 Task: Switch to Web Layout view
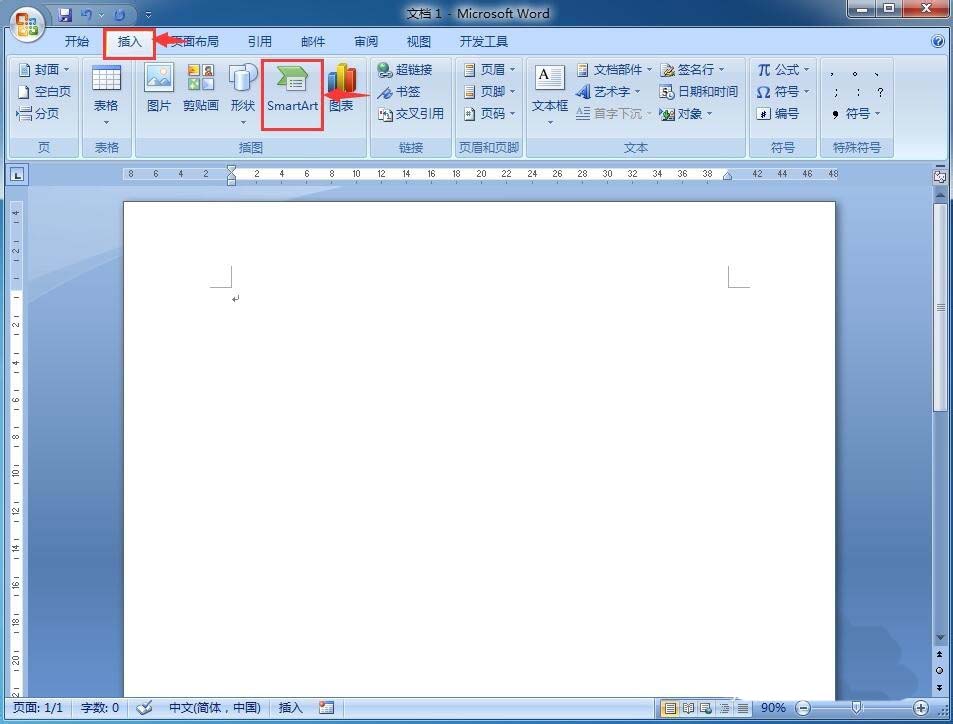click(x=706, y=708)
